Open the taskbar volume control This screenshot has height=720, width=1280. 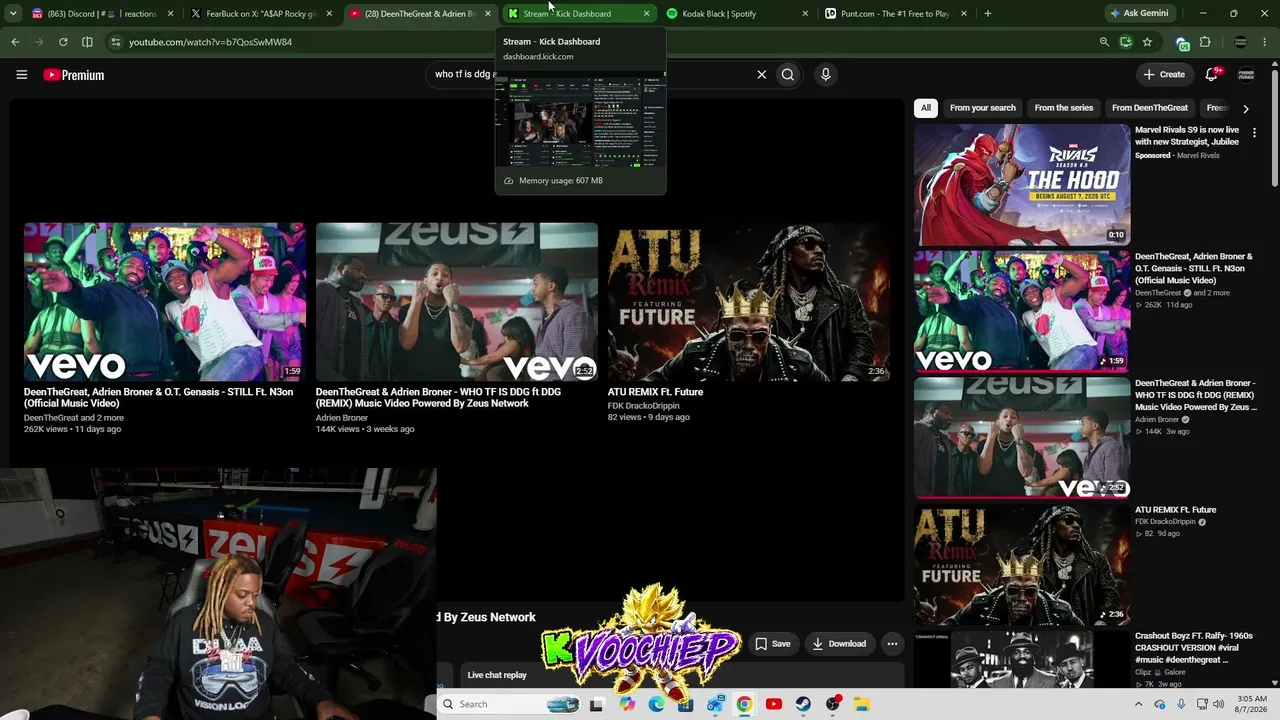pyautogui.click(x=1218, y=704)
